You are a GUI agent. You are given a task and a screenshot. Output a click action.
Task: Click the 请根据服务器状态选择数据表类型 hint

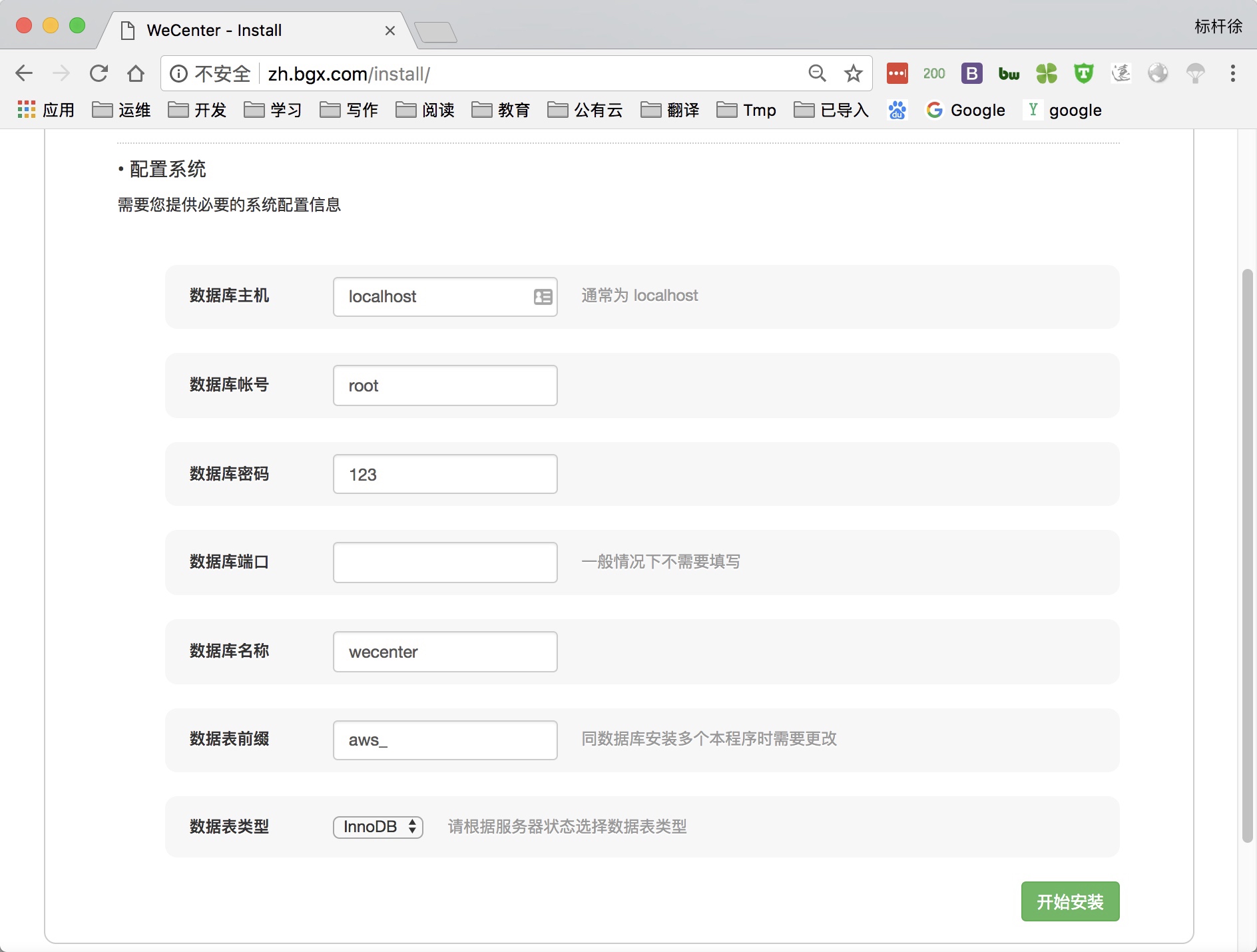click(567, 827)
